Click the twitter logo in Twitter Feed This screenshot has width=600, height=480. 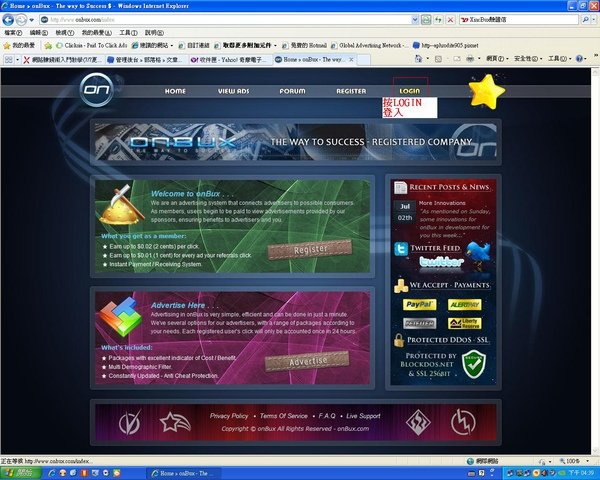442,262
